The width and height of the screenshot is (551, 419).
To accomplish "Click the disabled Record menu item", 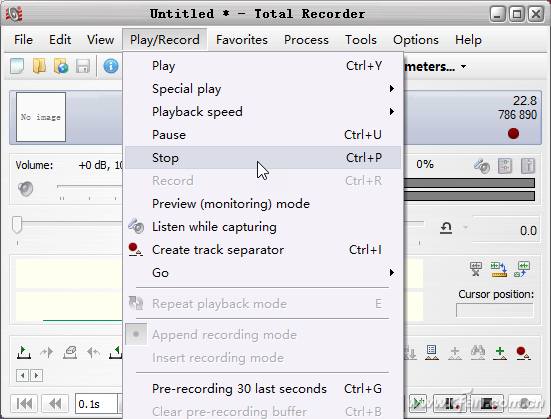I will coord(263,181).
